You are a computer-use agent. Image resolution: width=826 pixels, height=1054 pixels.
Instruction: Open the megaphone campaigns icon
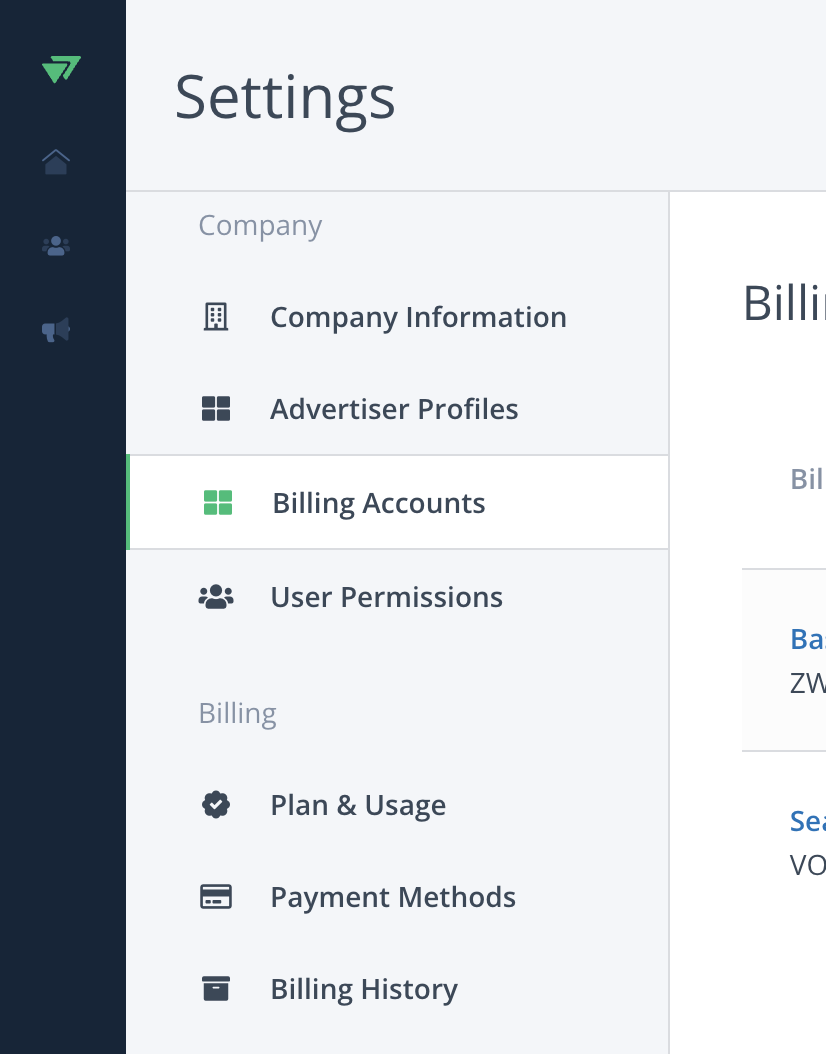[56, 329]
